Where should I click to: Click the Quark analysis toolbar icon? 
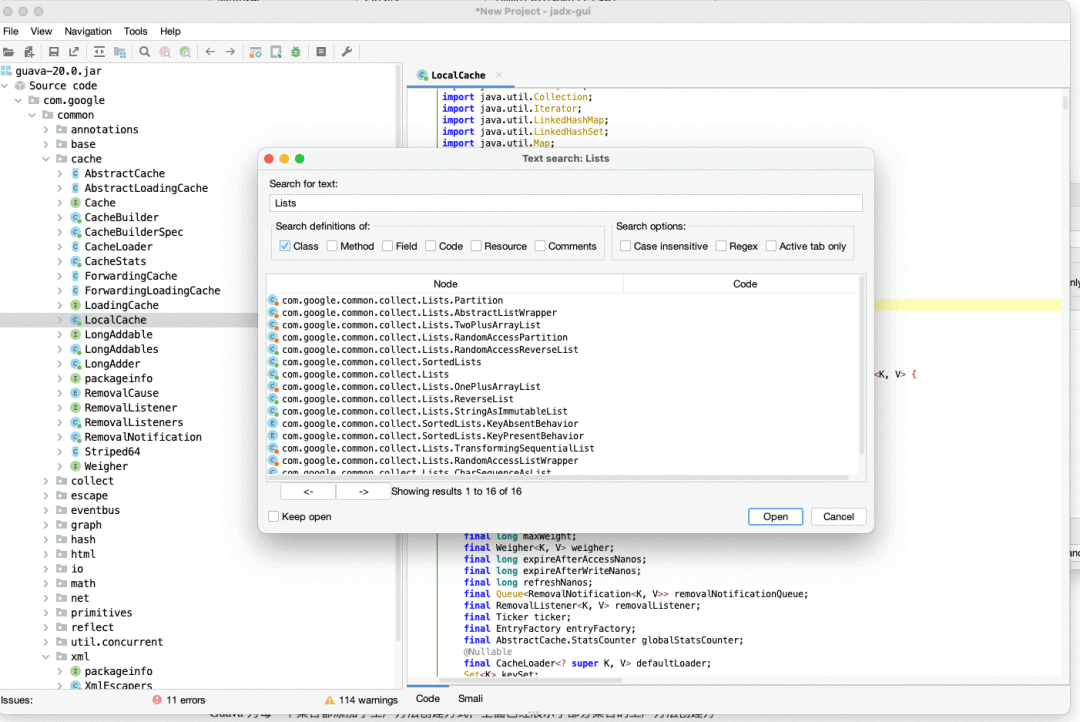tap(276, 52)
